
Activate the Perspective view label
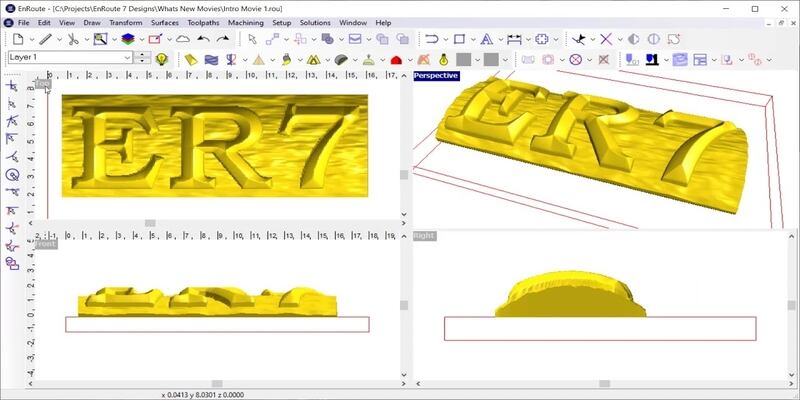pos(436,76)
